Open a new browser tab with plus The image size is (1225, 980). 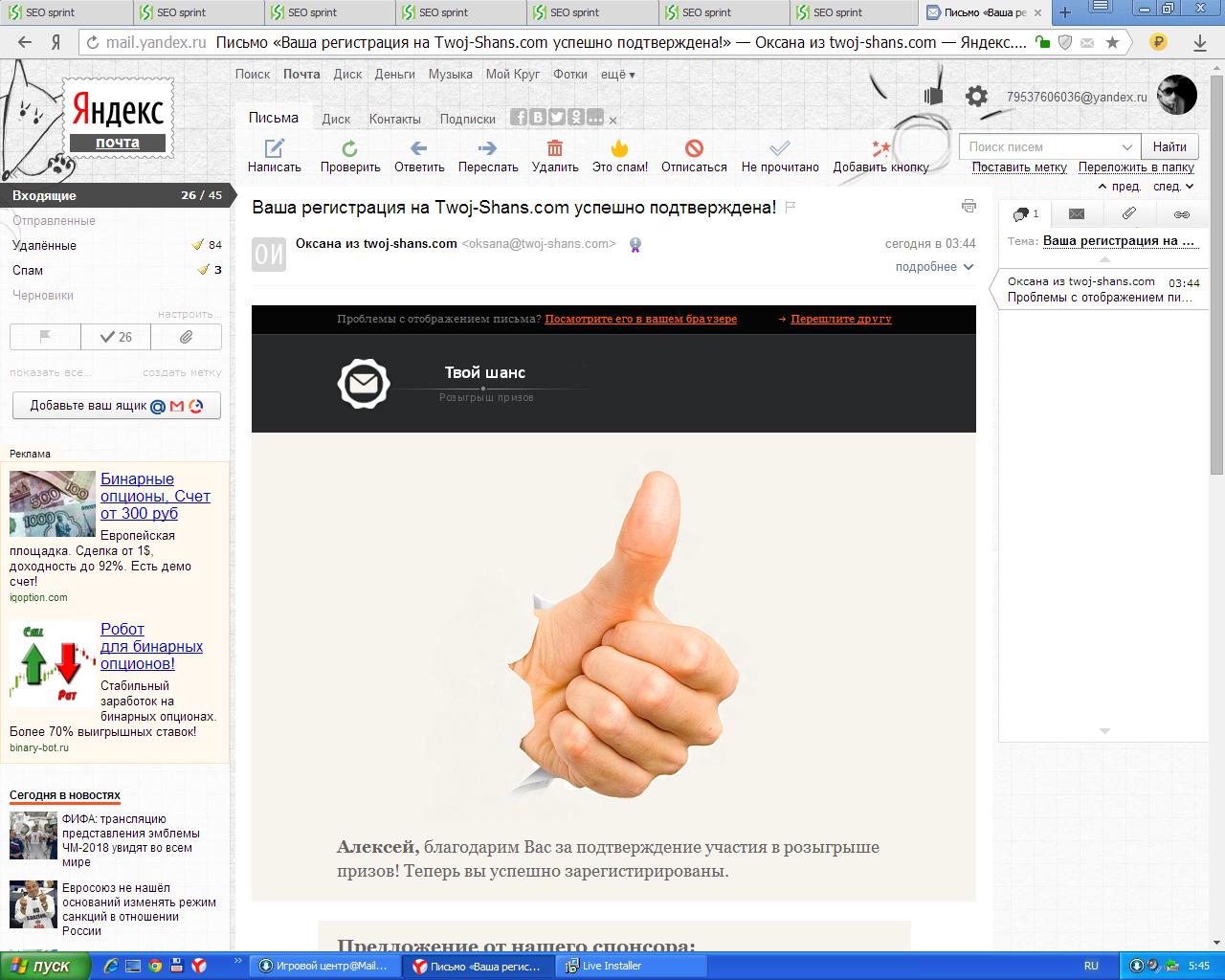[x=1064, y=12]
